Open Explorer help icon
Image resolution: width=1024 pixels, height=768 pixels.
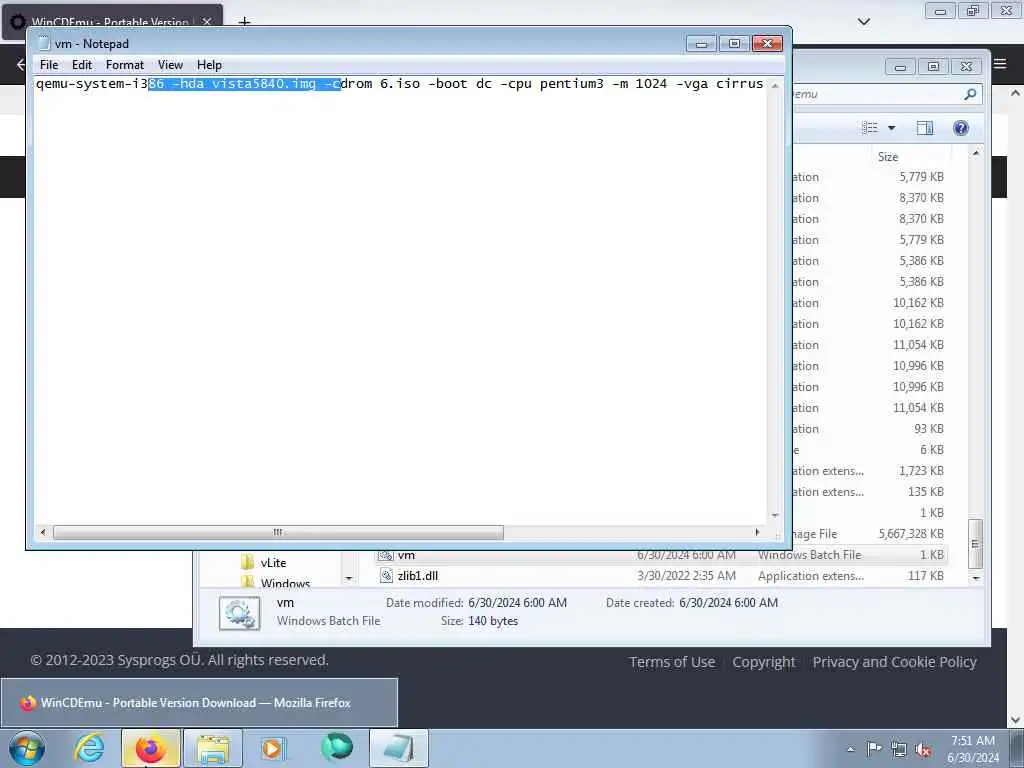961,128
